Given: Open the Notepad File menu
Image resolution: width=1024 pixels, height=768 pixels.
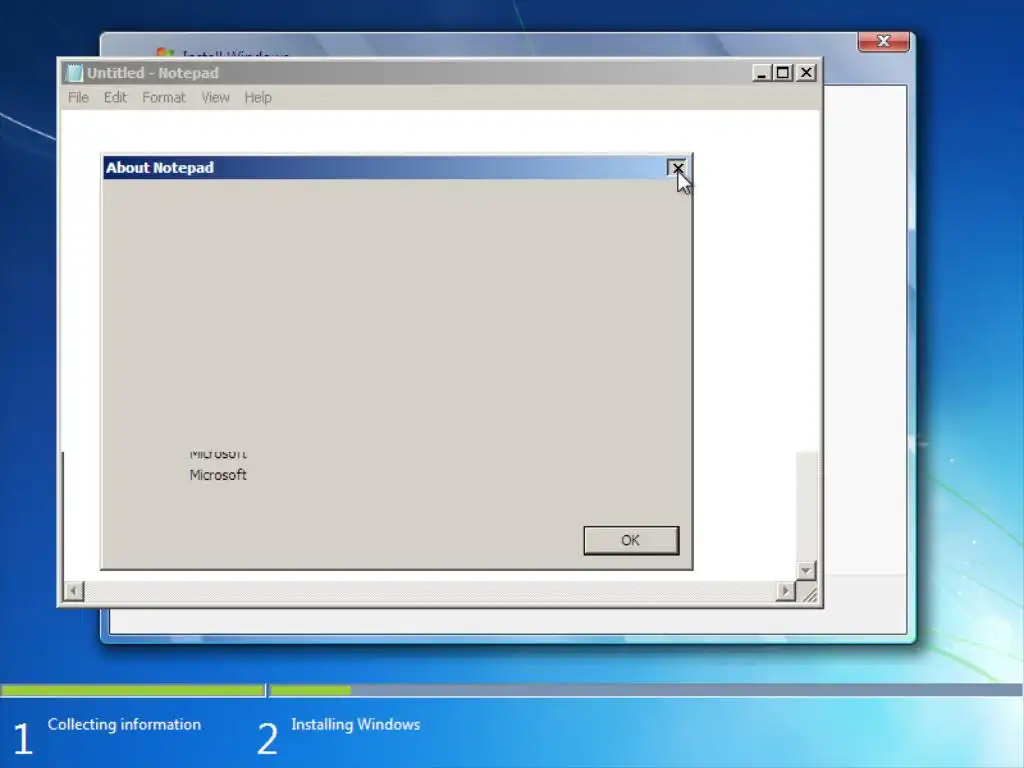Looking at the screenshot, I should coord(78,97).
